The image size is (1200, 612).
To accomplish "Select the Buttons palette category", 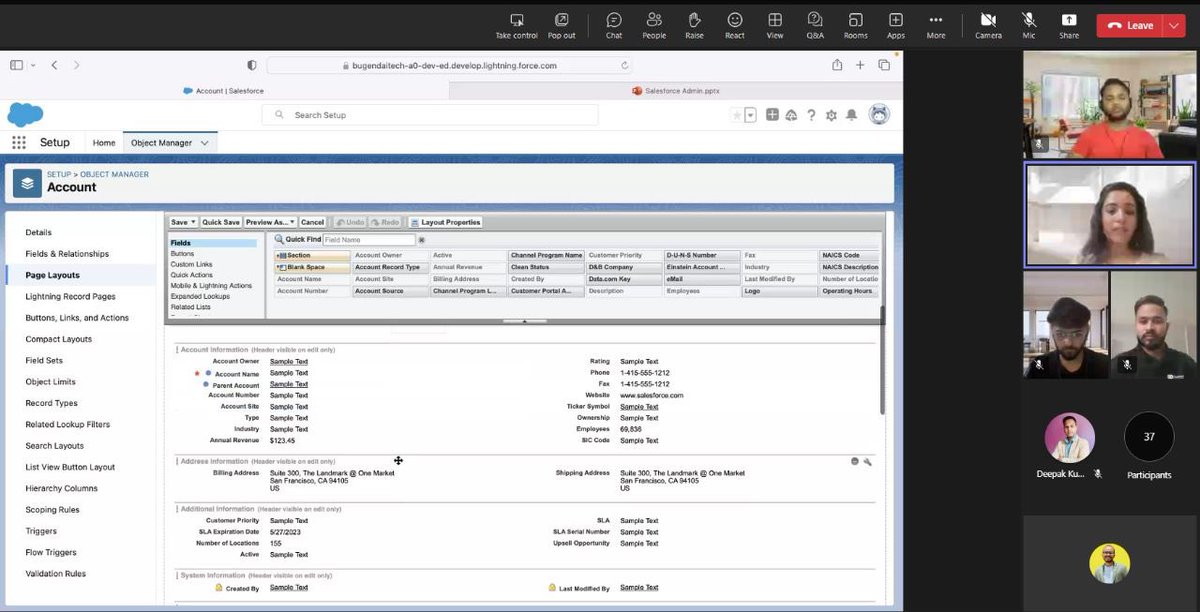I will tap(182, 254).
